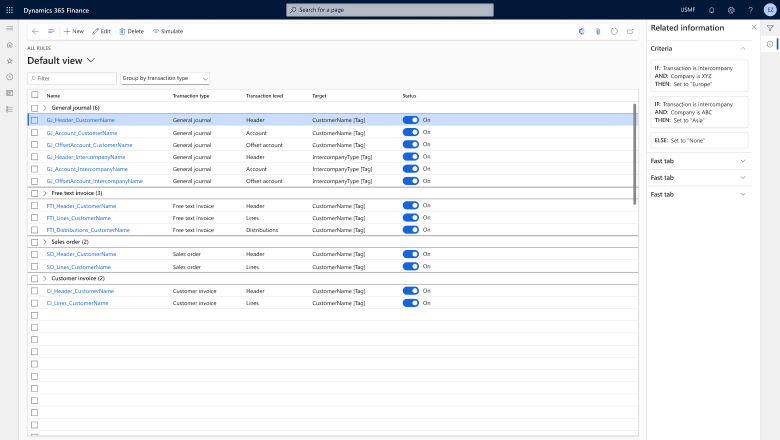Viewport: 780px width, 440px height.
Task: Open the Group by transaction type dropdown
Action: (x=165, y=78)
